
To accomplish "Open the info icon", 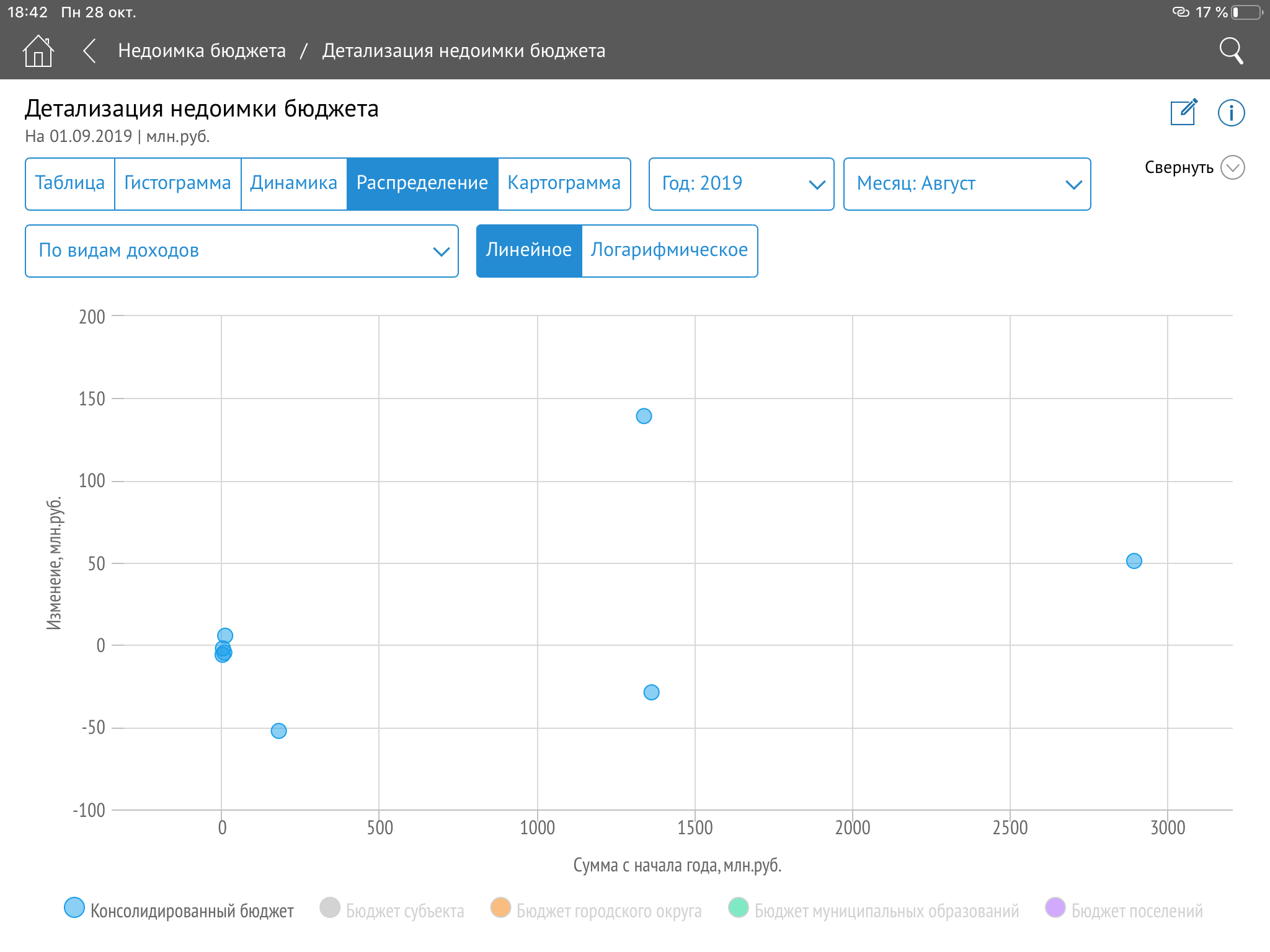I will (1231, 113).
